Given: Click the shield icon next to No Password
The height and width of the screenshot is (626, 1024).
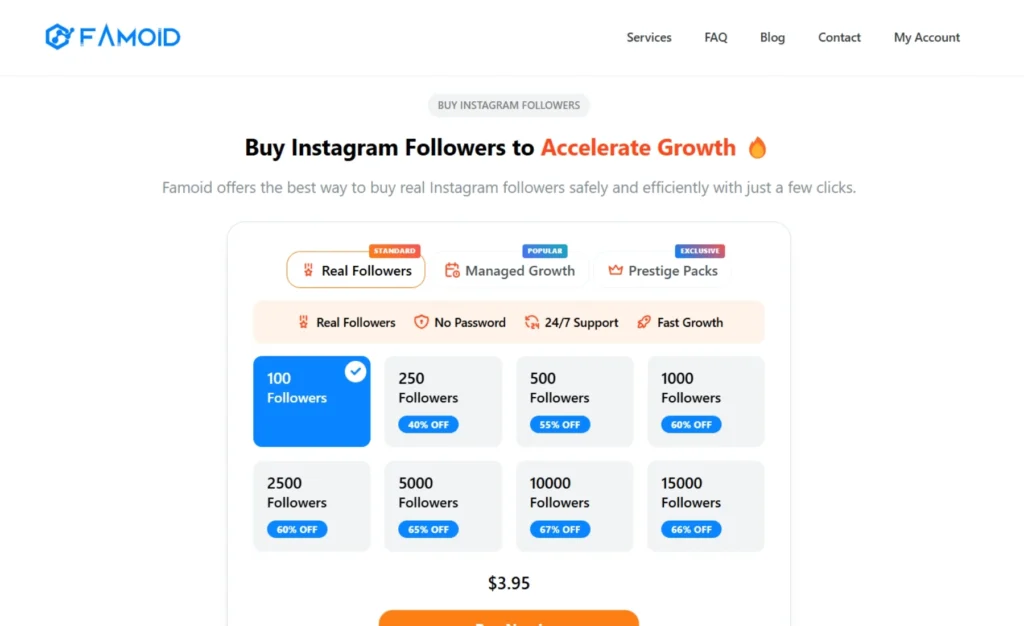Looking at the screenshot, I should (x=421, y=322).
